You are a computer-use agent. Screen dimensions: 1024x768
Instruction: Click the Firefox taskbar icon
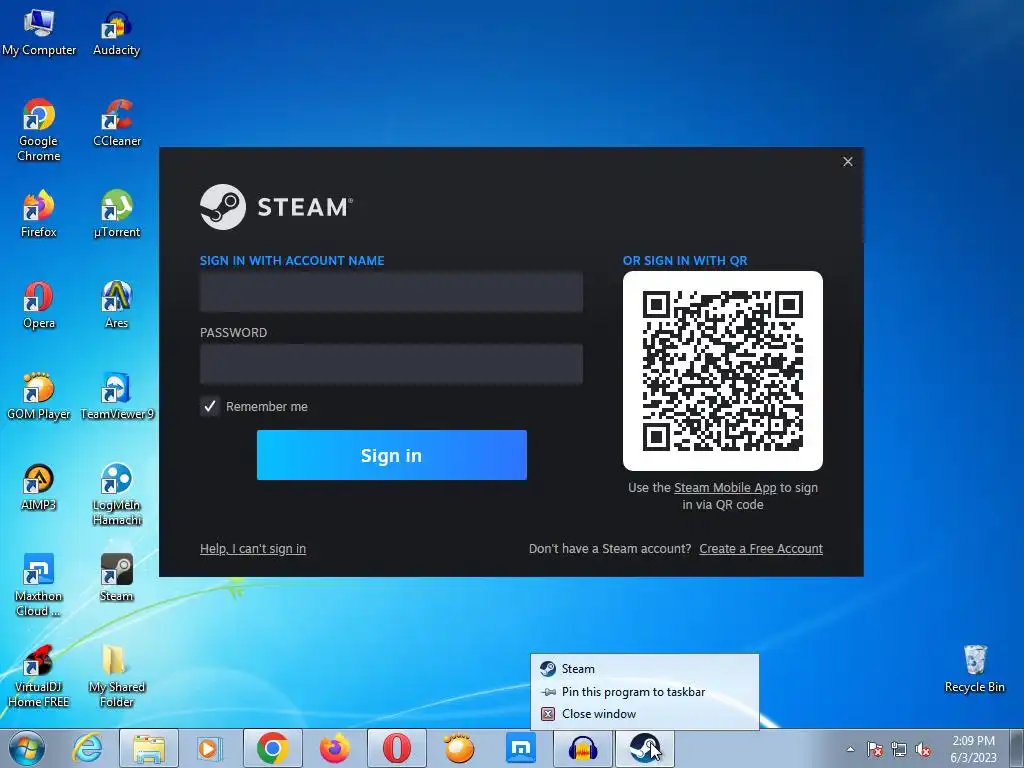tap(334, 748)
